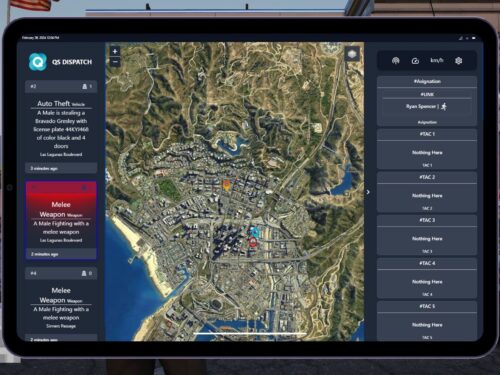Select the red map marker pin
The height and width of the screenshot is (375, 500).
[253, 242]
